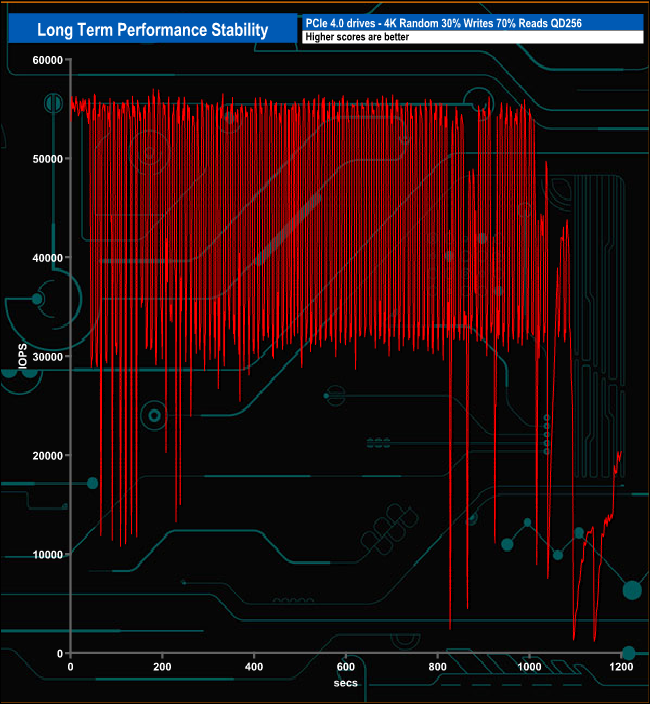Viewport: 650px width, 704px height.
Task: Click the secs axis title
Action: coord(346,683)
